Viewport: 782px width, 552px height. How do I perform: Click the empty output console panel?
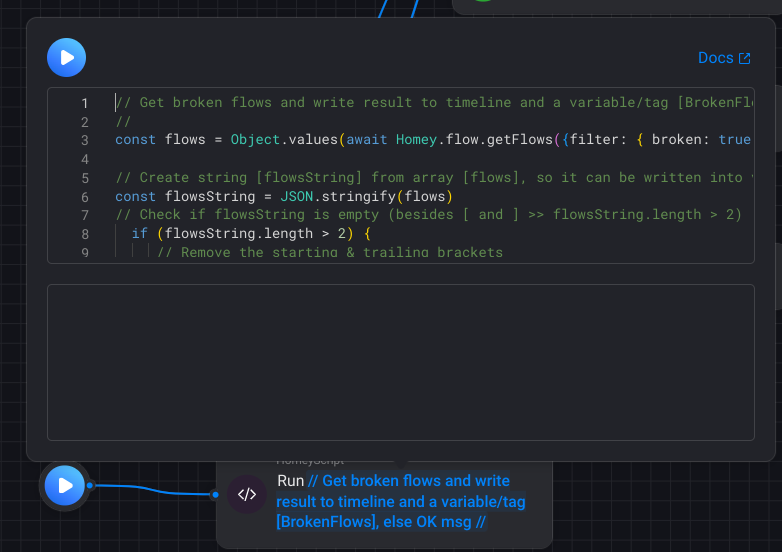[400, 363]
